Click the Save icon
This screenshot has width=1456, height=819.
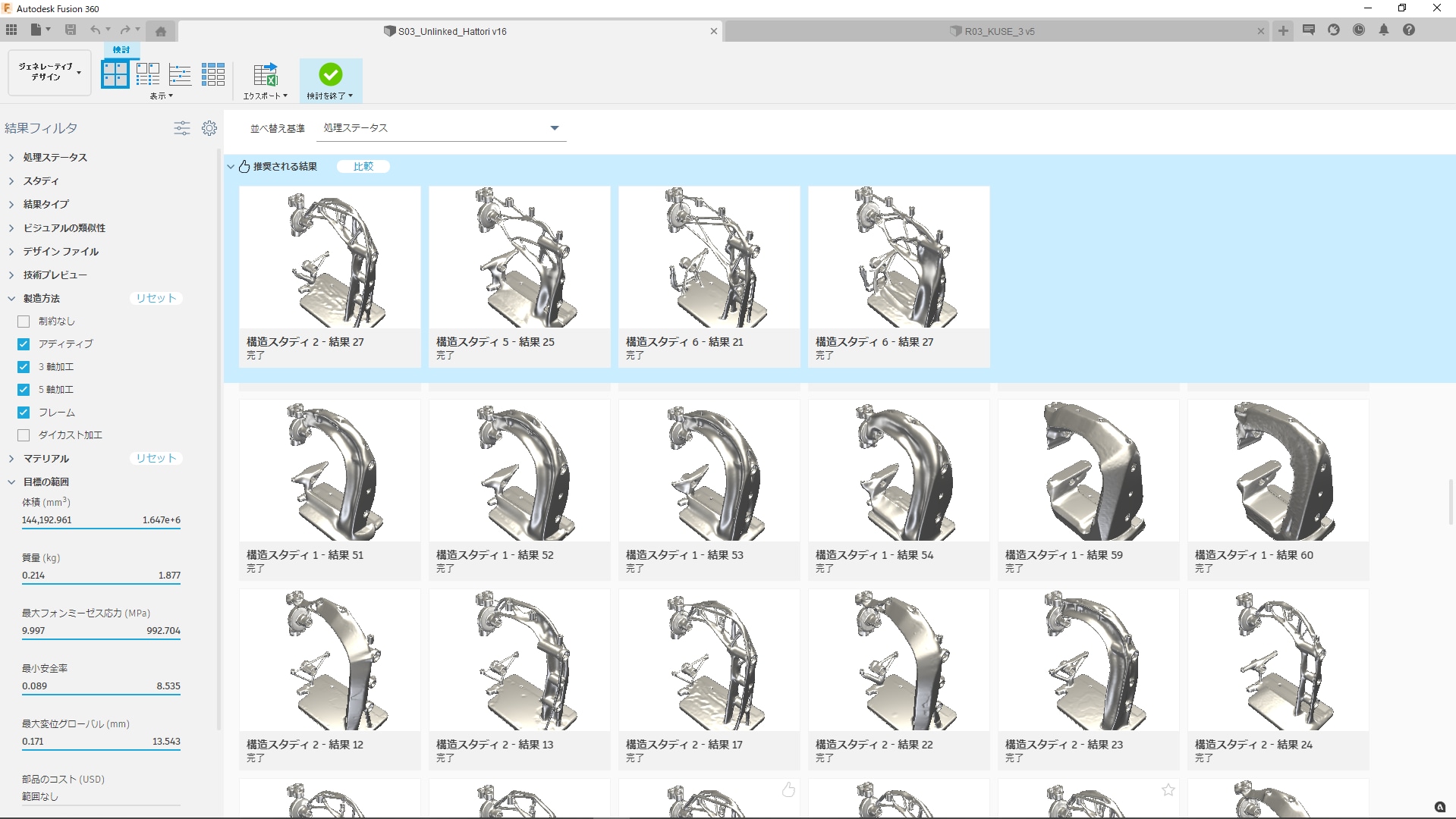point(71,30)
